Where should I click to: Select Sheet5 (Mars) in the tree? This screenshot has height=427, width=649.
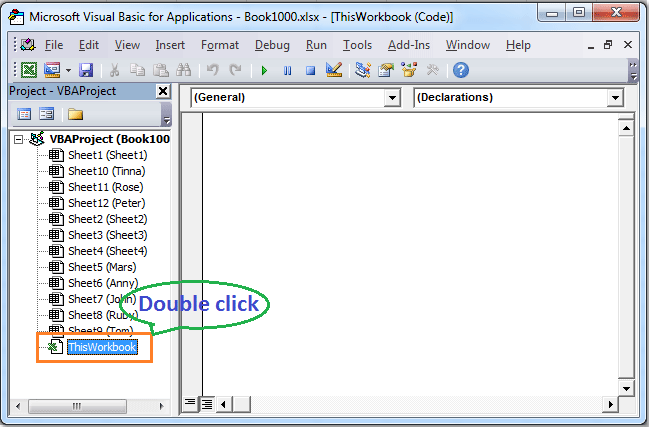coord(102,267)
